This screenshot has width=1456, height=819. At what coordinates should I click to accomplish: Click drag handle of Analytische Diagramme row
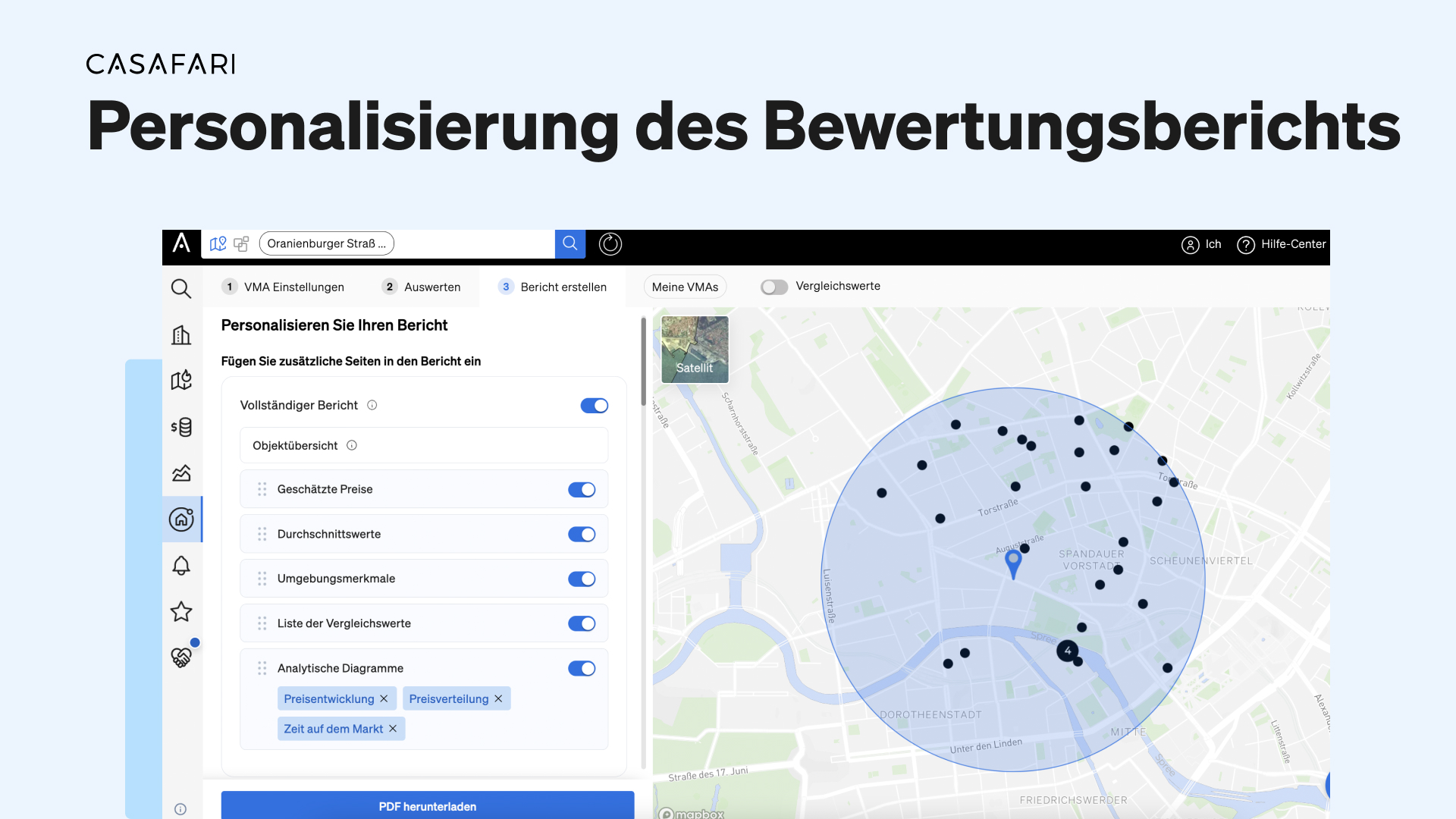[x=262, y=668]
